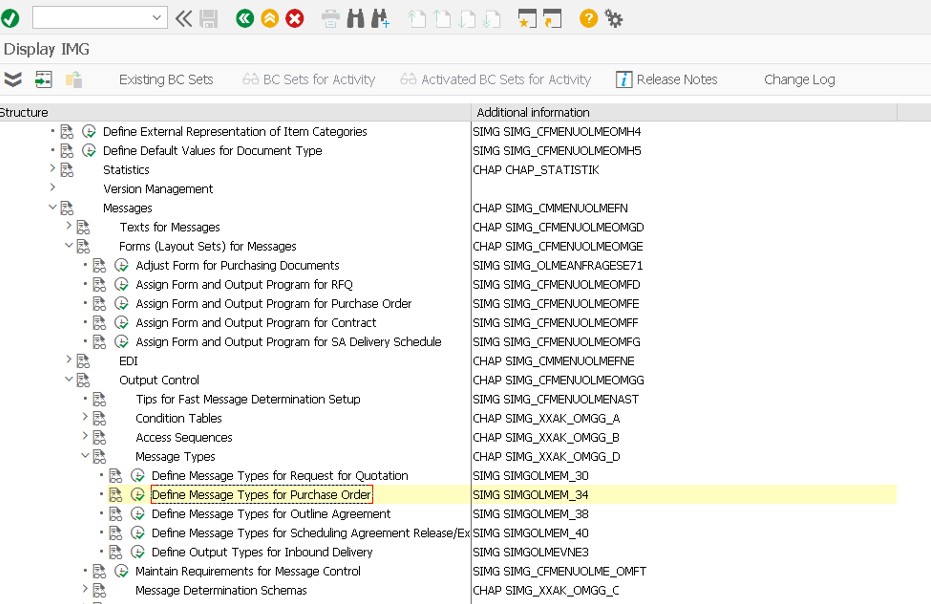Open Customize Local Layout gear icon
931x604 pixels.
[x=613, y=18]
